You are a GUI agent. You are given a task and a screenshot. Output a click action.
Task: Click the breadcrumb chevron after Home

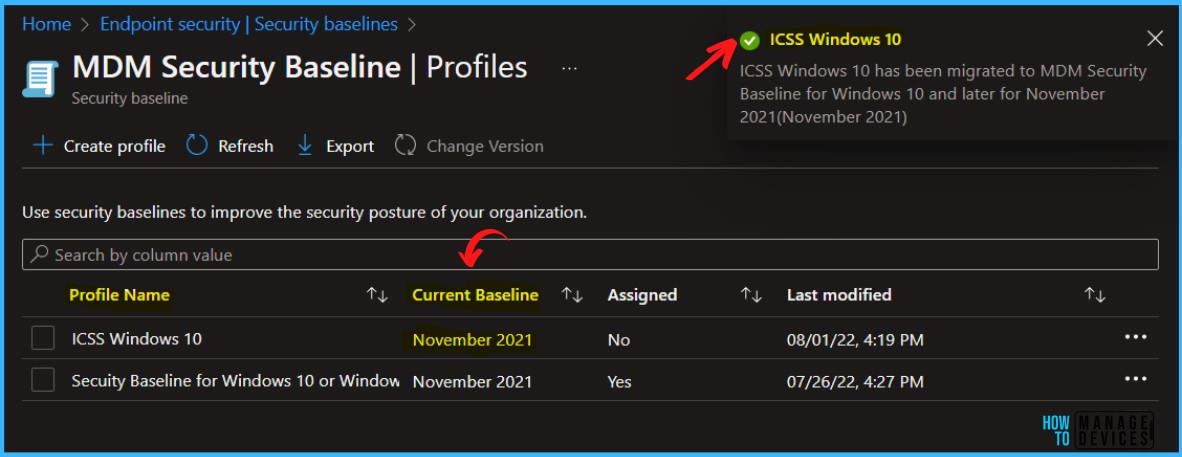point(85,25)
